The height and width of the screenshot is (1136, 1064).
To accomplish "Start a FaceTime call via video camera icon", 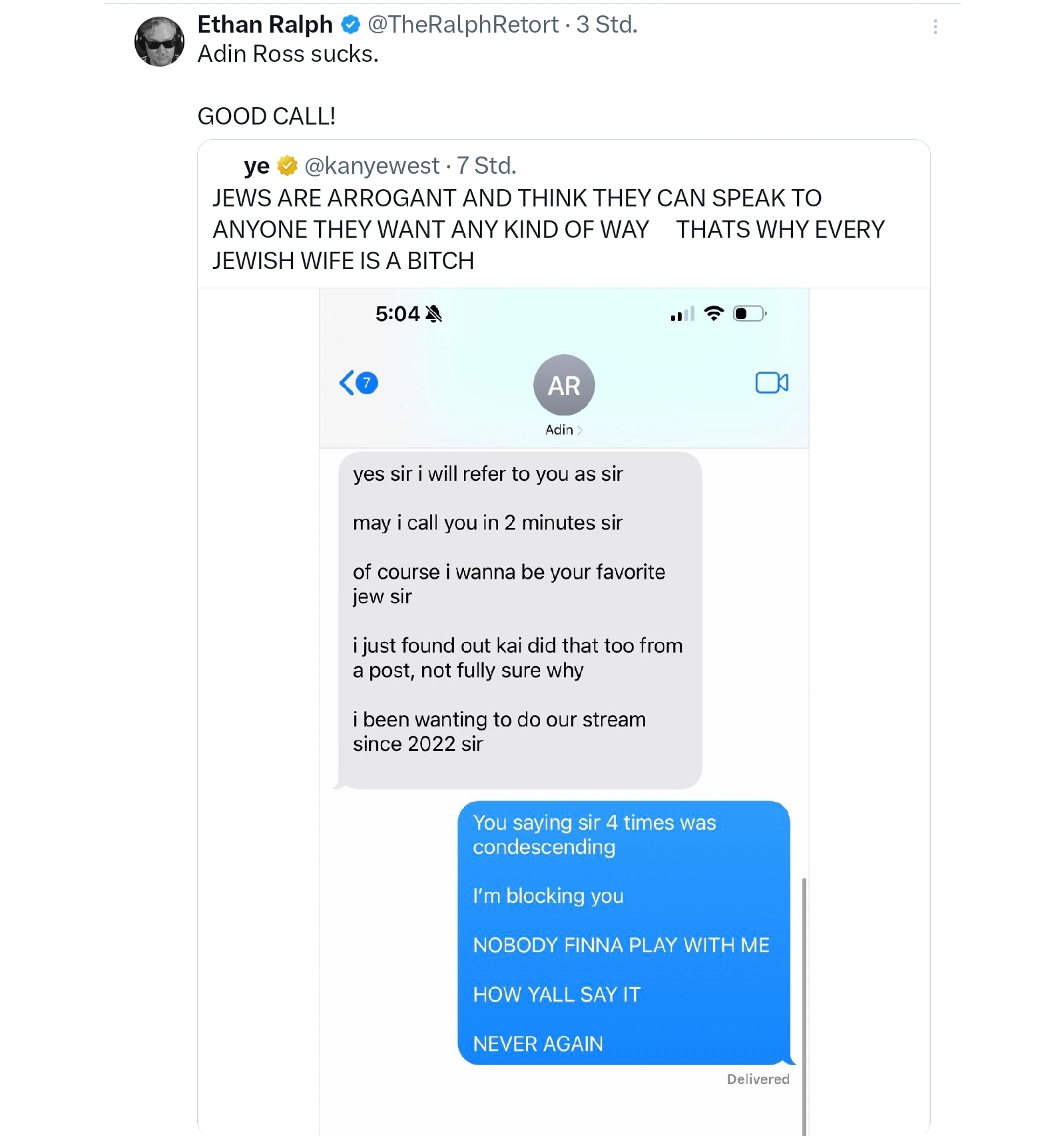I will click(772, 383).
